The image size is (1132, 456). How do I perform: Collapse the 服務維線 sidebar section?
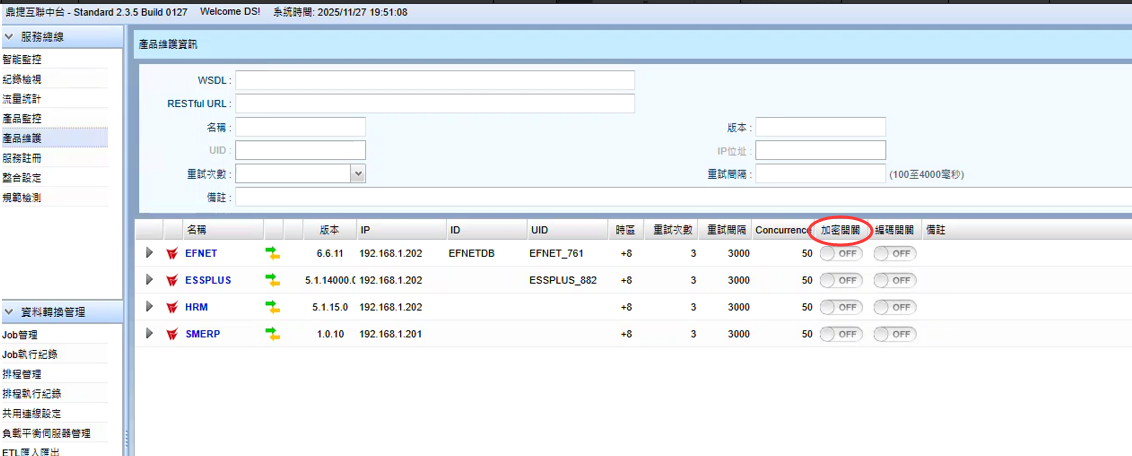[10, 37]
